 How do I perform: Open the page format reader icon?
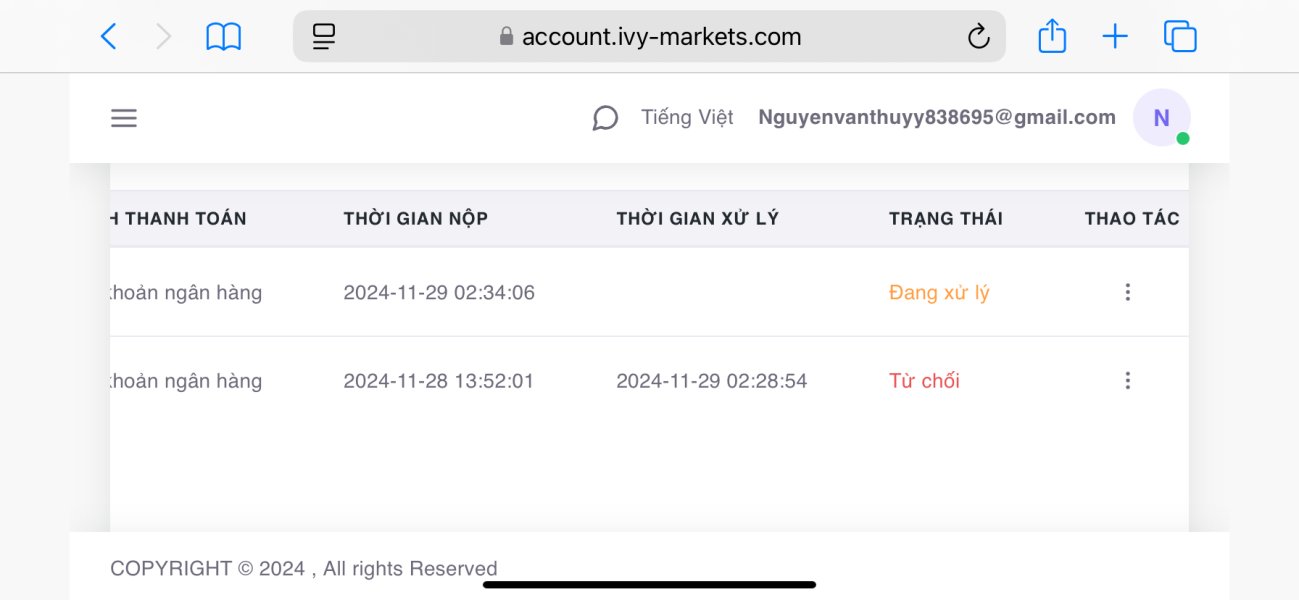pyautogui.click(x=324, y=37)
